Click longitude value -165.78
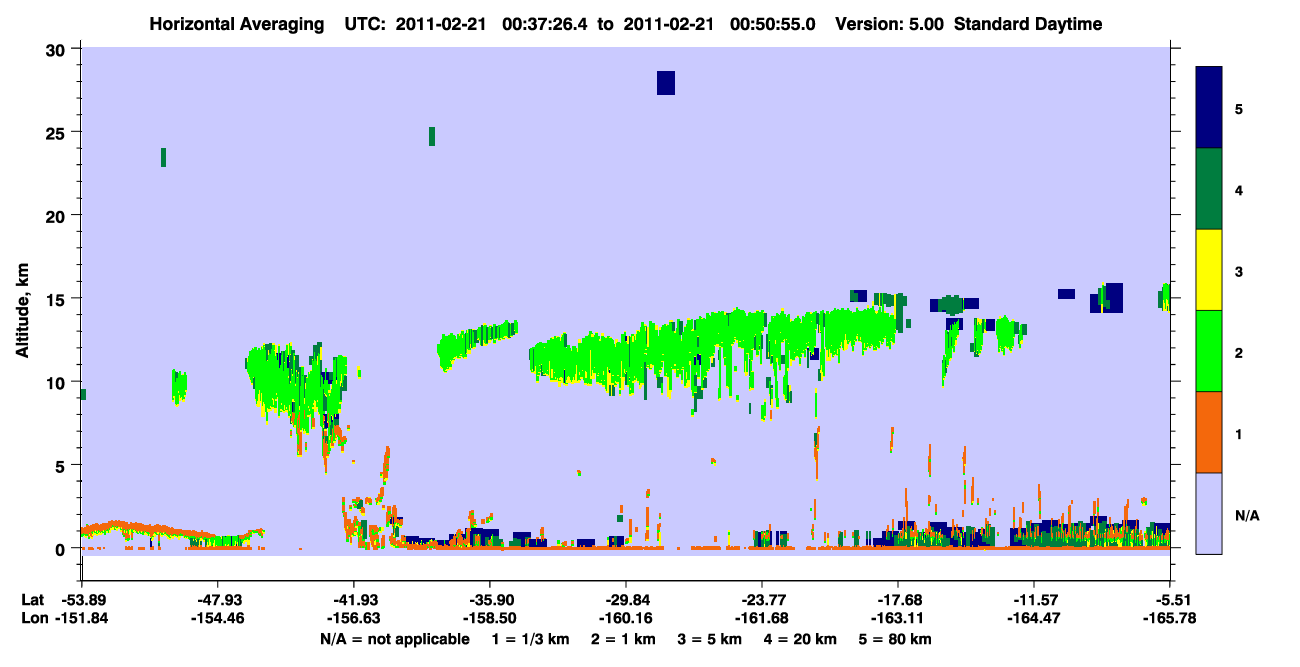Image resolution: width=1300 pixels, height=667 pixels. [1170, 618]
